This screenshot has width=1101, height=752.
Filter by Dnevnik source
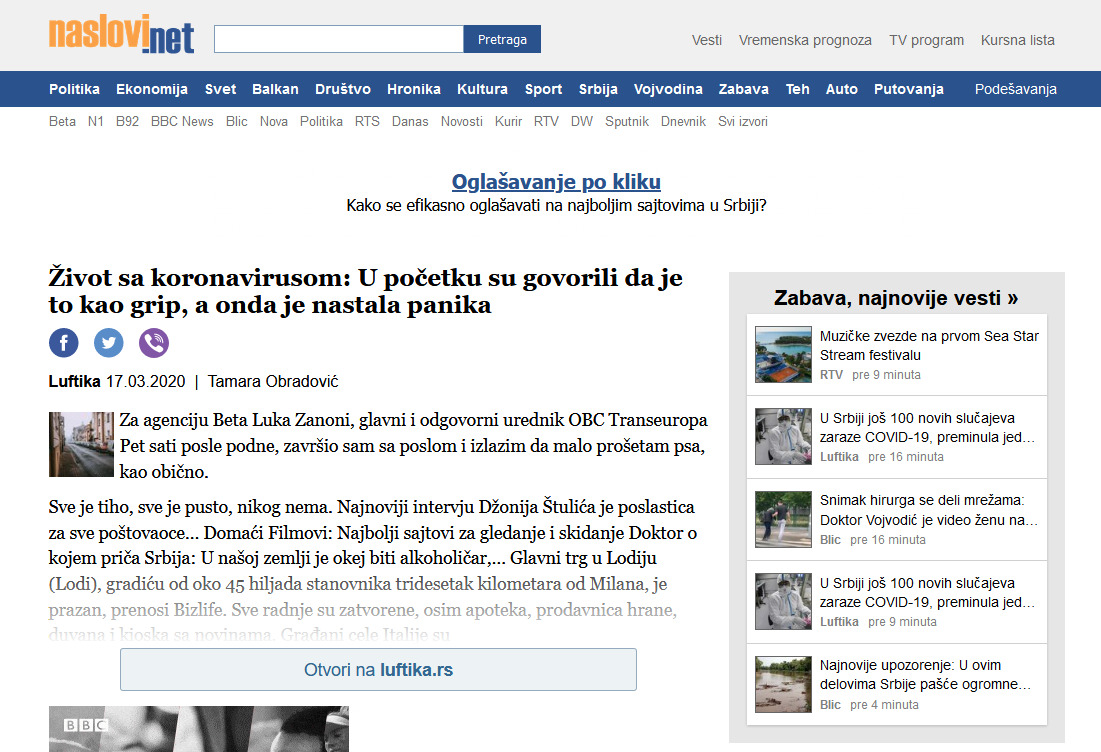click(683, 121)
